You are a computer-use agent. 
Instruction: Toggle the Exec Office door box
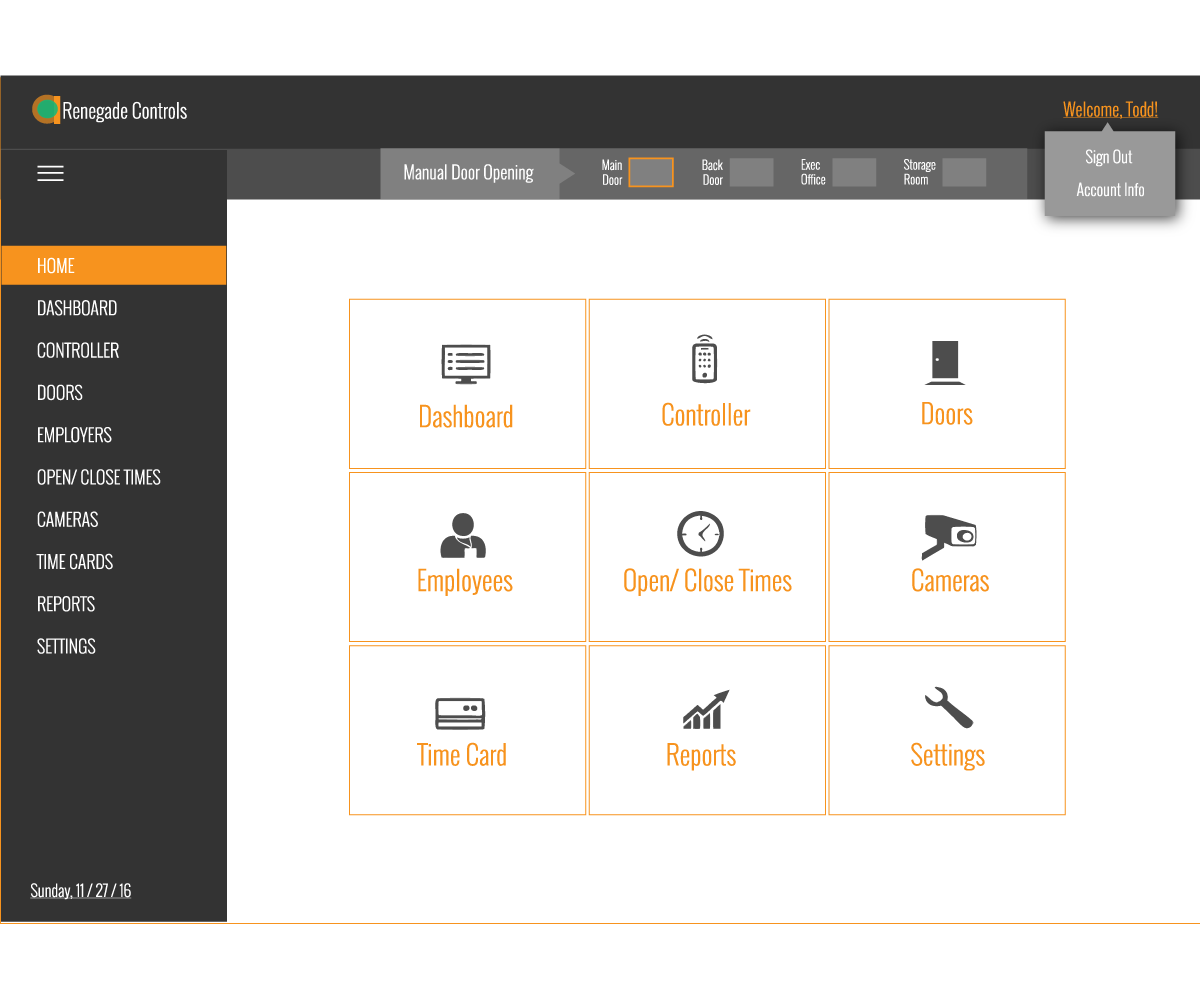click(x=854, y=173)
